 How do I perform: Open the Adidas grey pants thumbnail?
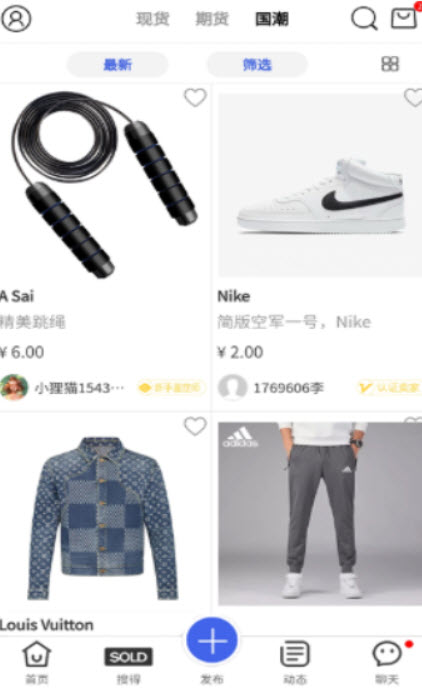click(320, 514)
